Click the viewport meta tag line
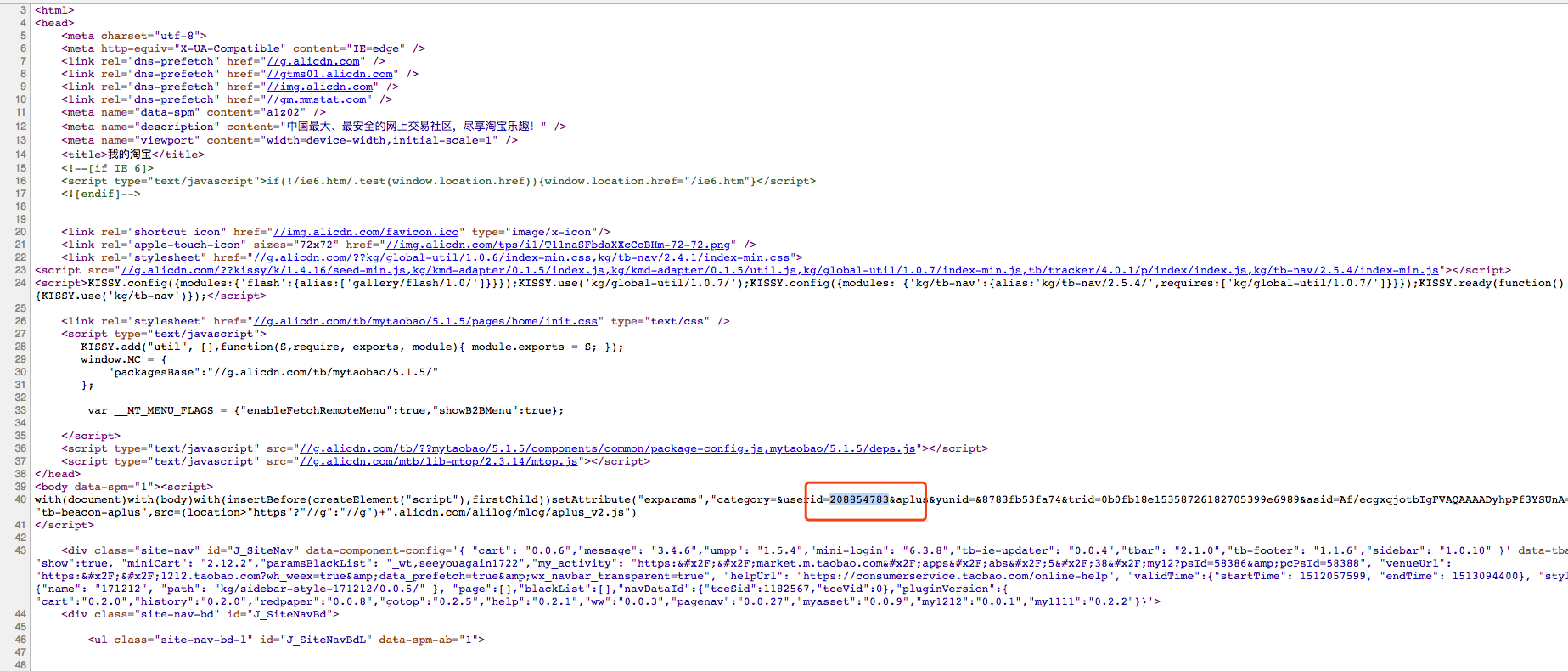 (x=289, y=140)
